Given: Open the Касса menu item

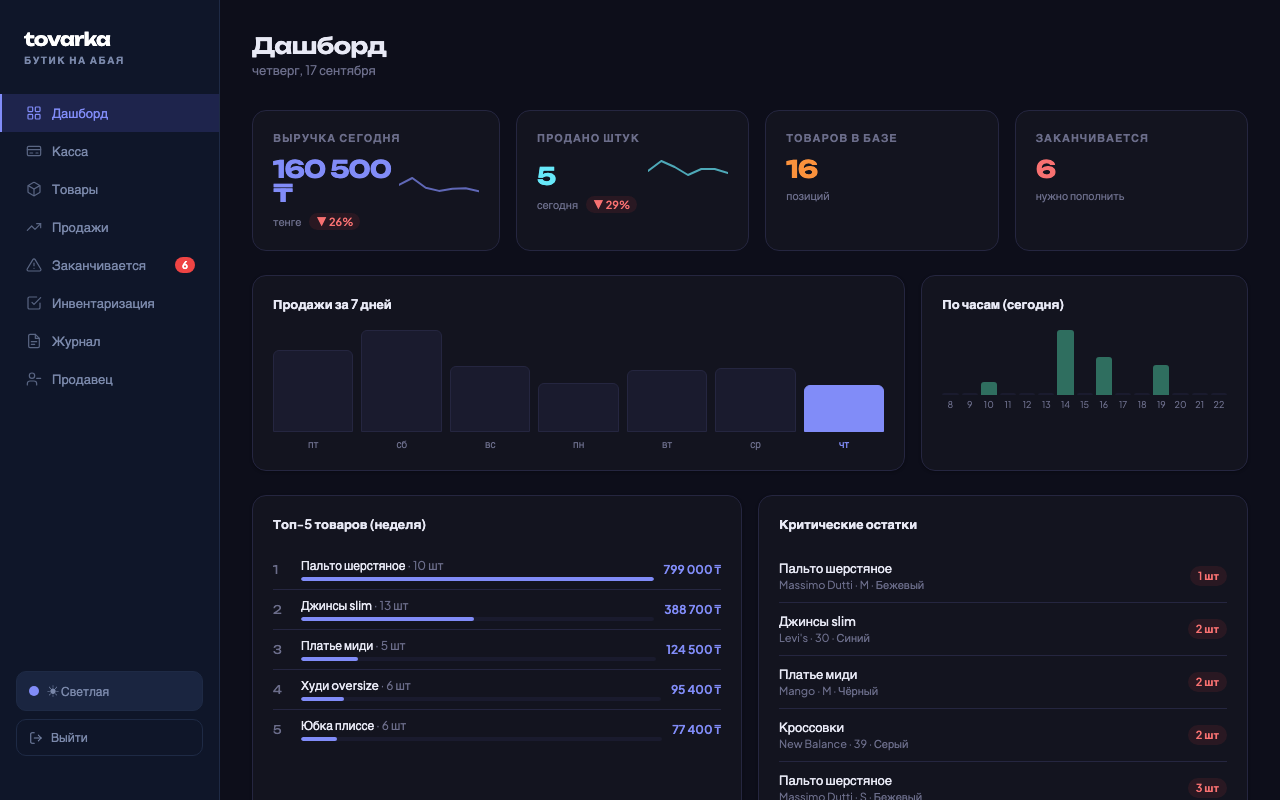Looking at the screenshot, I should pos(110,151).
